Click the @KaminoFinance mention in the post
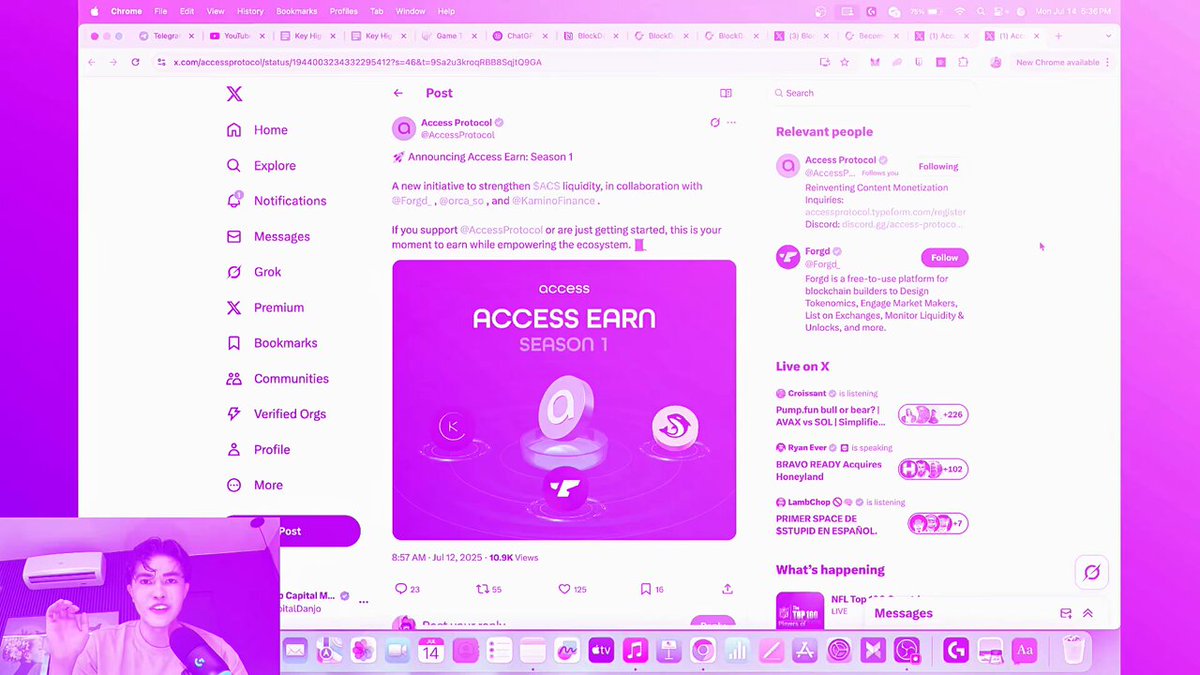Screen dimensions: 1200x675 pos(554,201)
